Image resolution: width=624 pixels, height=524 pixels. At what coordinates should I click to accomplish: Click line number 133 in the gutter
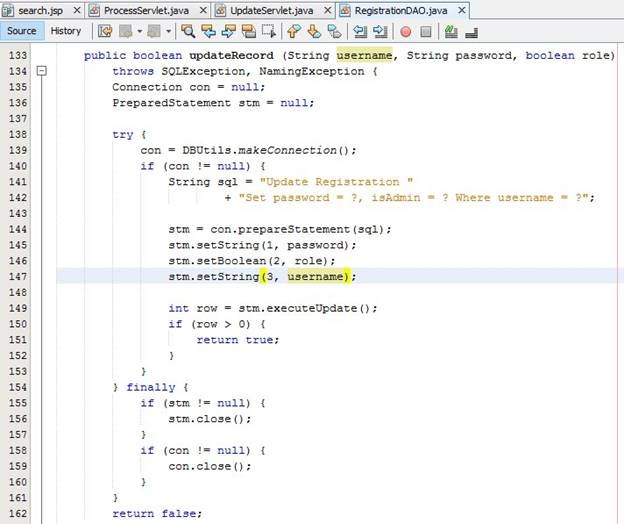18,55
